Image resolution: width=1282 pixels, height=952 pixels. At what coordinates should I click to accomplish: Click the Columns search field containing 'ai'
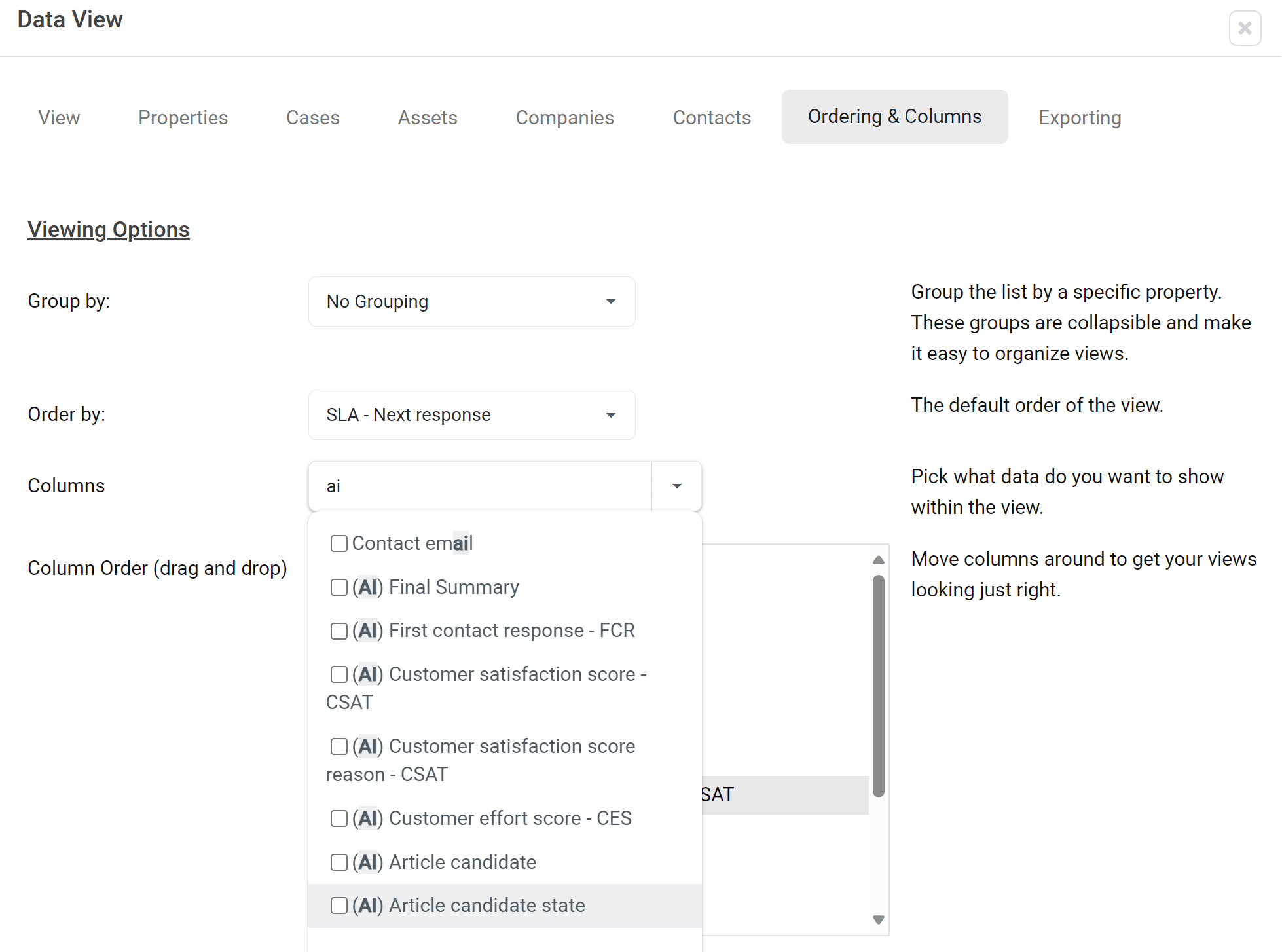(x=479, y=486)
